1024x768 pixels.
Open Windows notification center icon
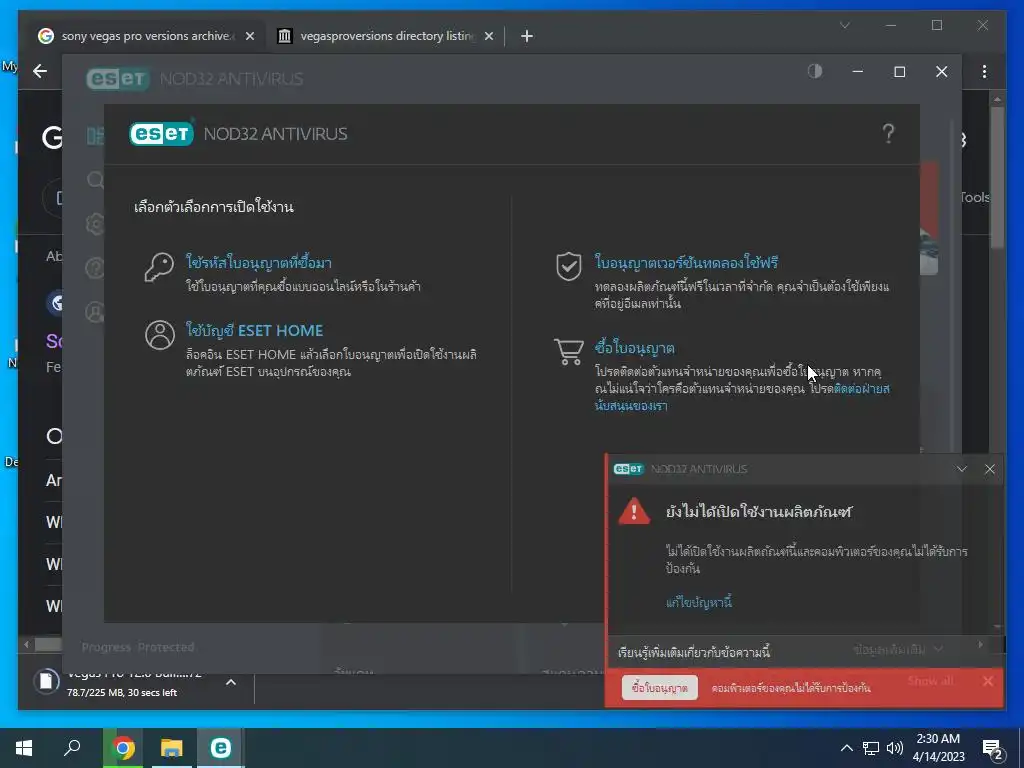pyautogui.click(x=993, y=749)
